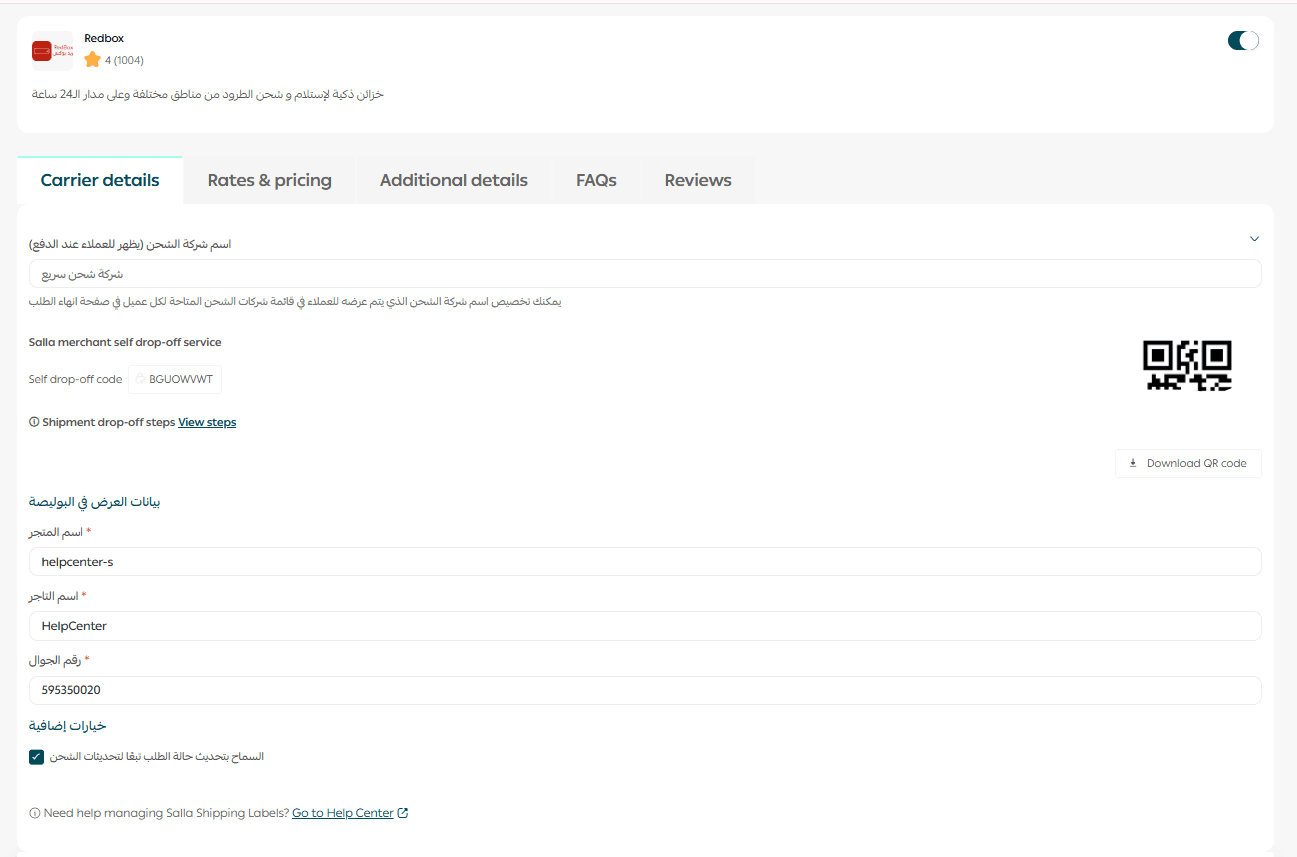Follow the Go to Help Center link
The width and height of the screenshot is (1297, 857).
(343, 814)
